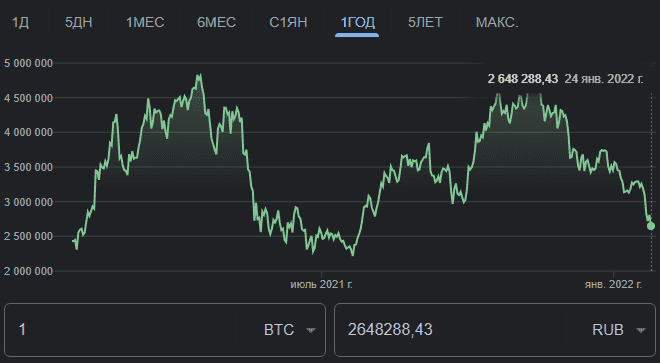
Task: Select the 5ДН range tab
Action: [79, 22]
